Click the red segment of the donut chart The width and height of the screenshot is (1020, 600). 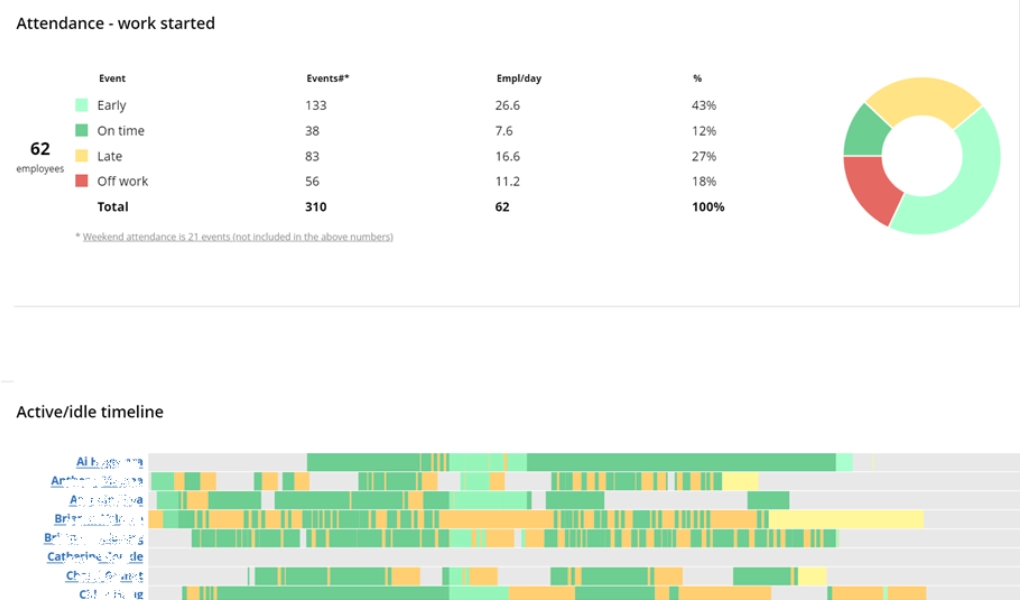click(866, 190)
